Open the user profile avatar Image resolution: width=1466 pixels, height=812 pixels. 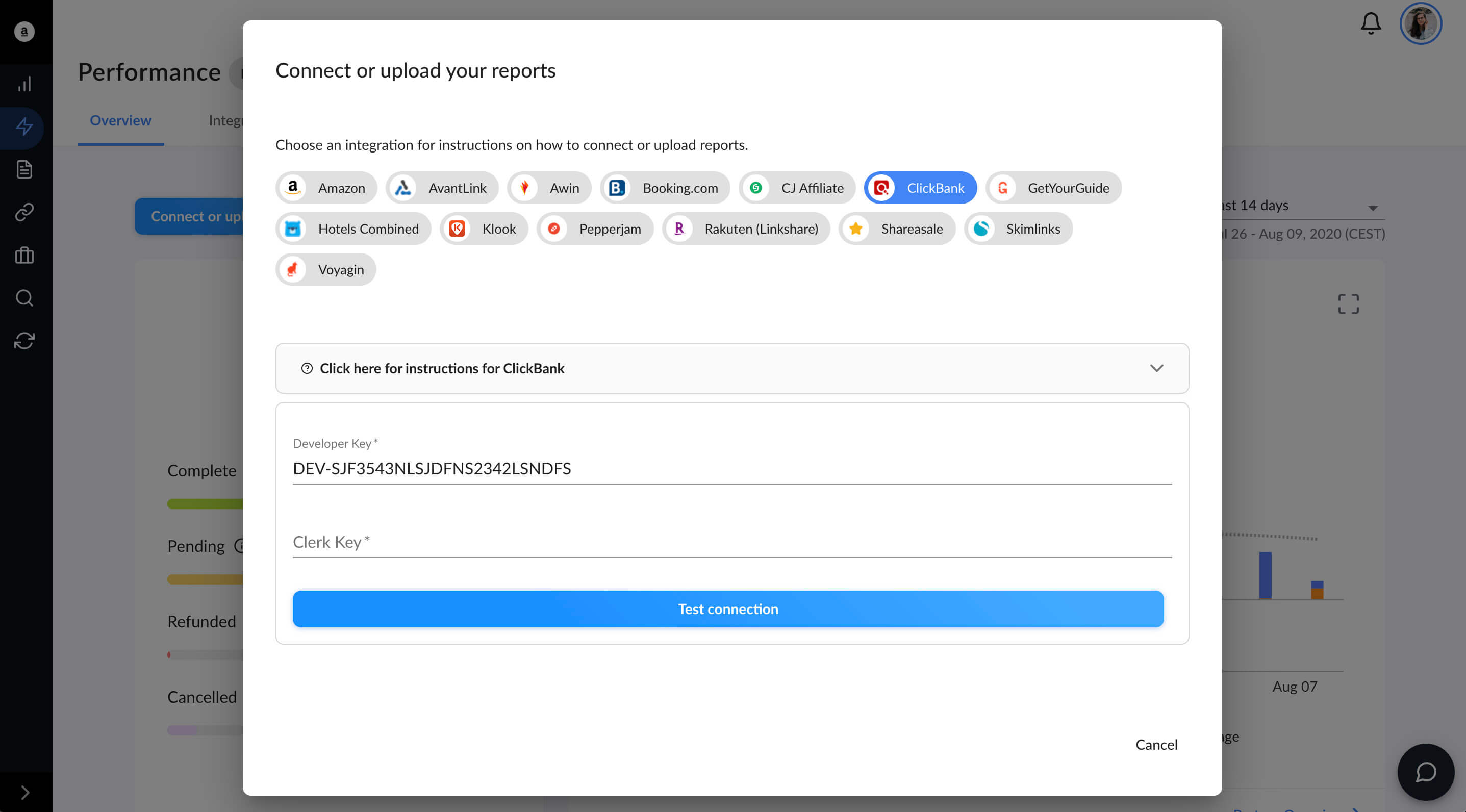[1420, 23]
